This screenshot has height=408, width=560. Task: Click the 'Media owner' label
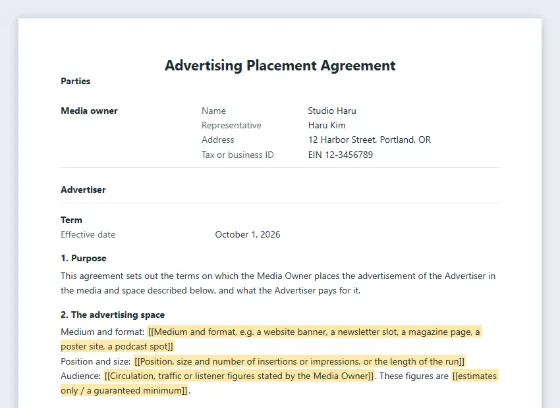(89, 111)
